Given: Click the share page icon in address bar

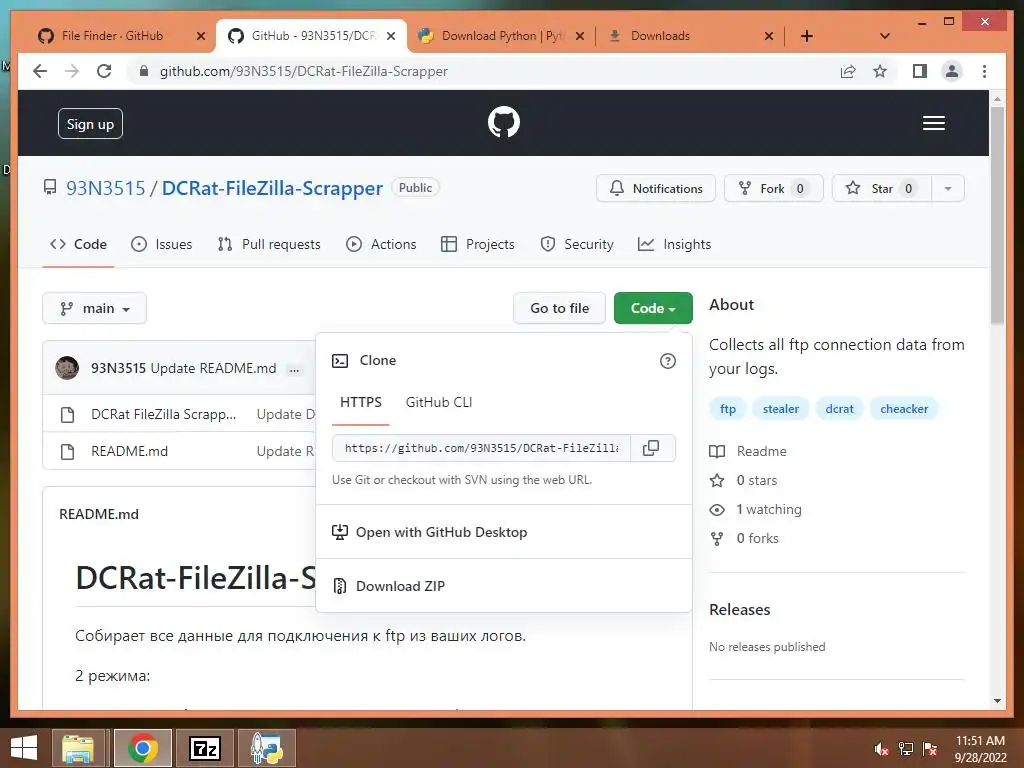Looking at the screenshot, I should [848, 71].
